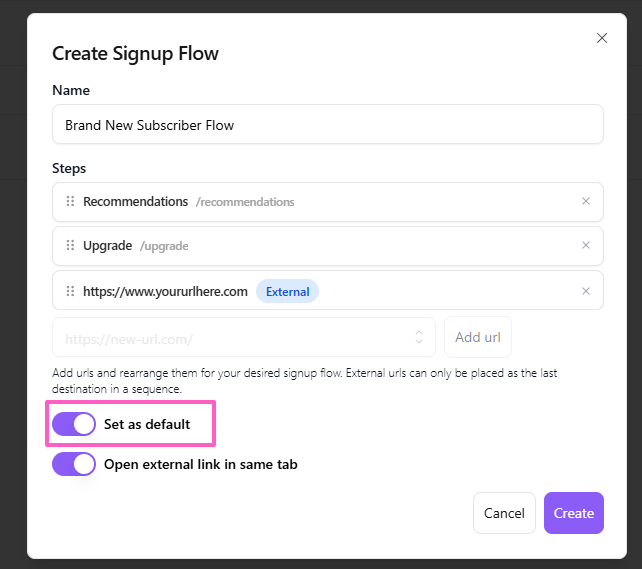Click drag handle of yoururlhere.com step
642x569 pixels.
[x=70, y=292]
